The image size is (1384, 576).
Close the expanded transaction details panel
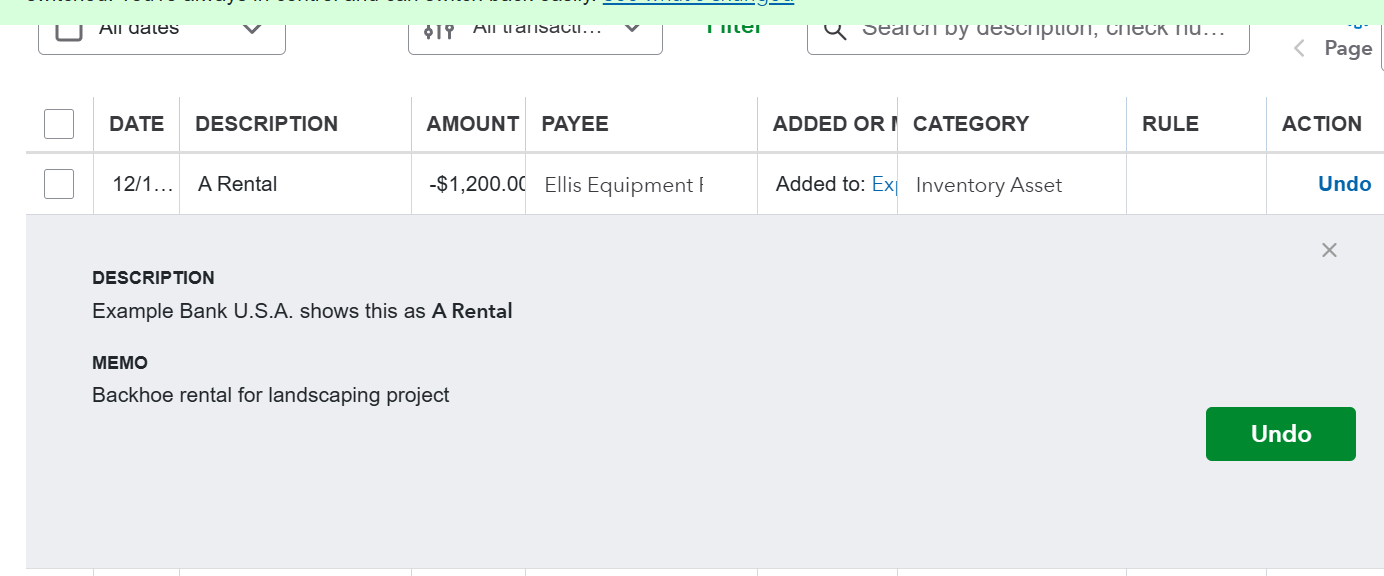click(x=1329, y=250)
